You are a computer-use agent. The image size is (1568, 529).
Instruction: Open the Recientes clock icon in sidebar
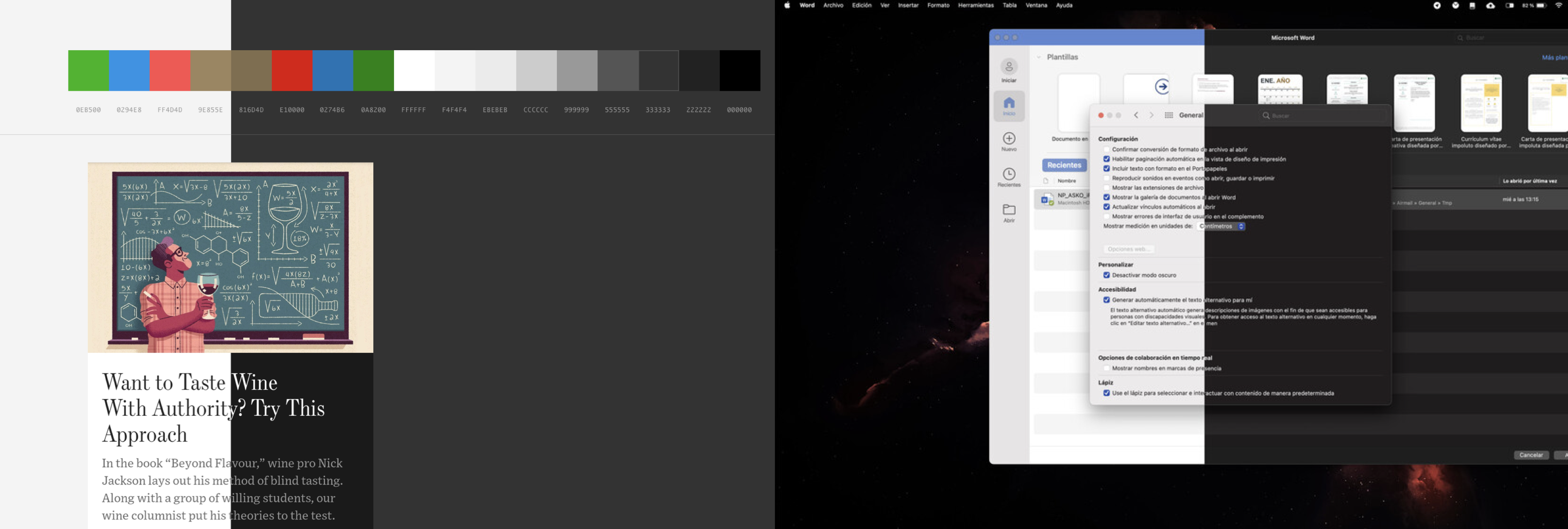(x=1009, y=174)
